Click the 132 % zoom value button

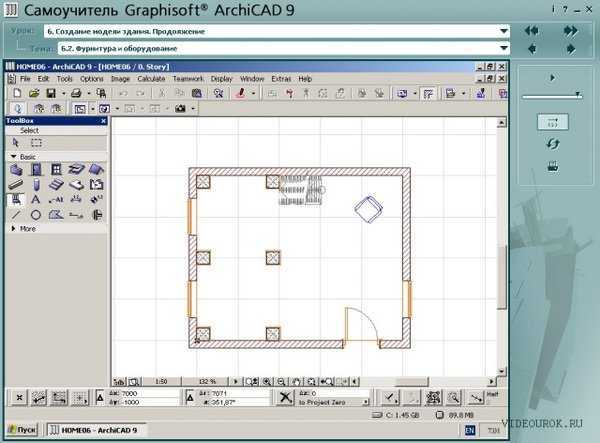click(208, 381)
